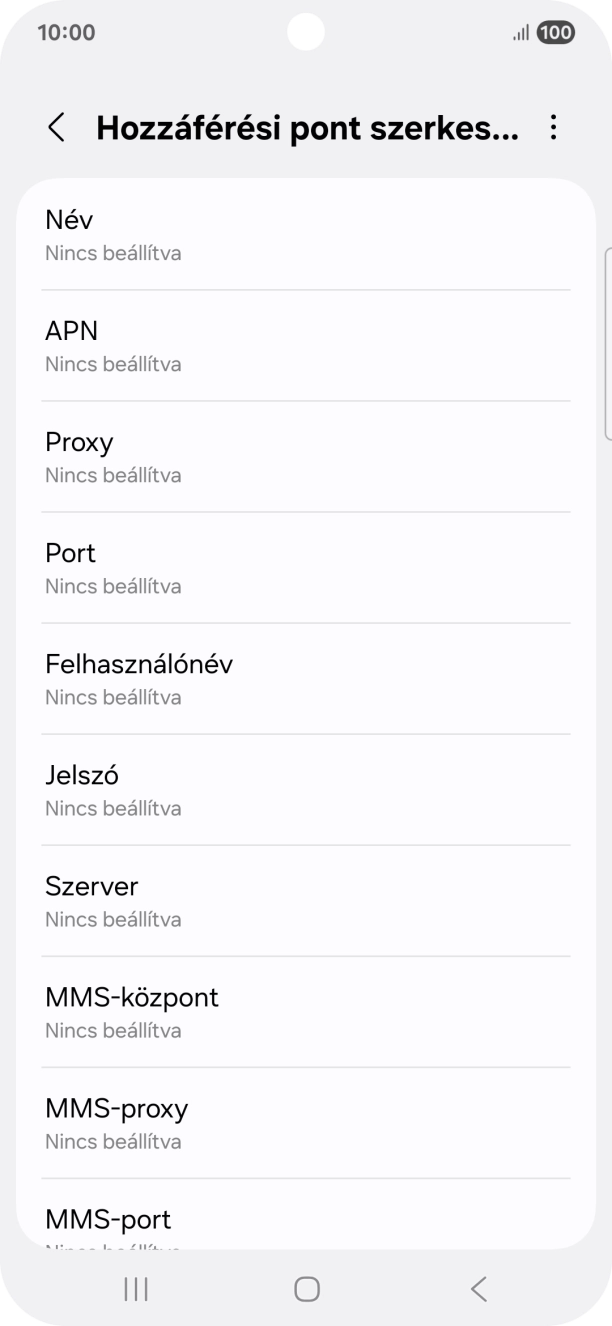This screenshot has width=612, height=1326.
Task: Select the APN setting
Action: click(x=306, y=345)
